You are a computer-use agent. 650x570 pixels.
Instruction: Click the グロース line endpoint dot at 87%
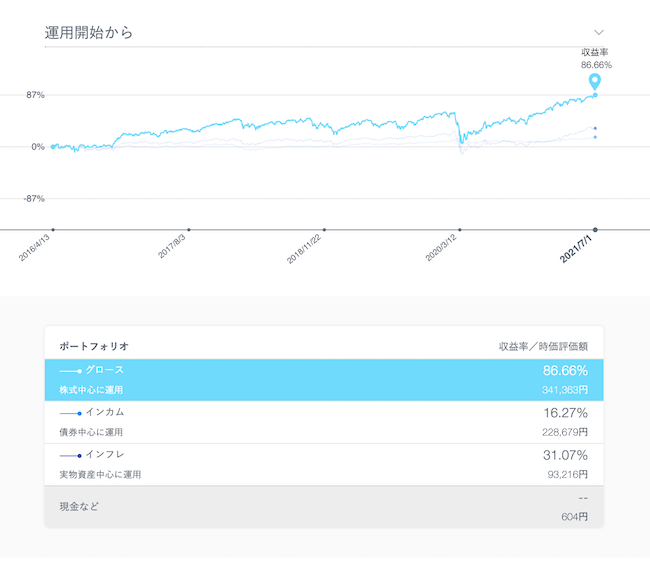pos(595,95)
